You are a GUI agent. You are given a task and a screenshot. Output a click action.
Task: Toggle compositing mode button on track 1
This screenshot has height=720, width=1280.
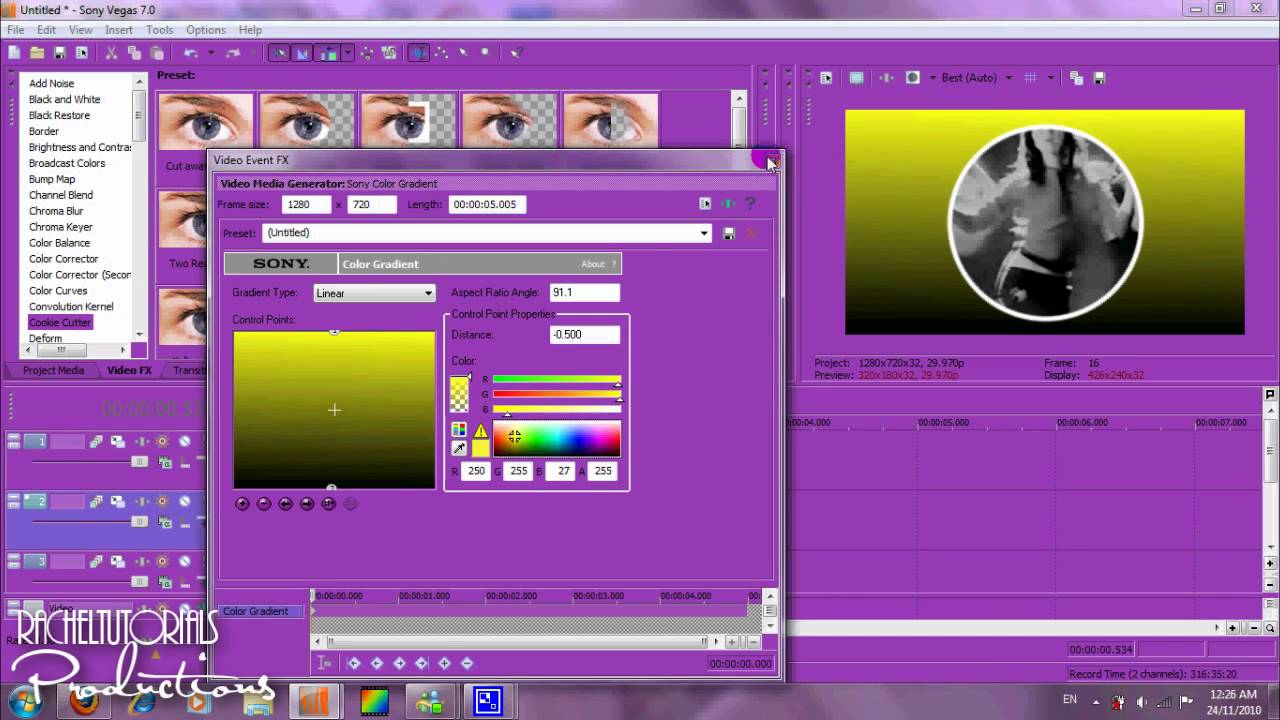164,462
